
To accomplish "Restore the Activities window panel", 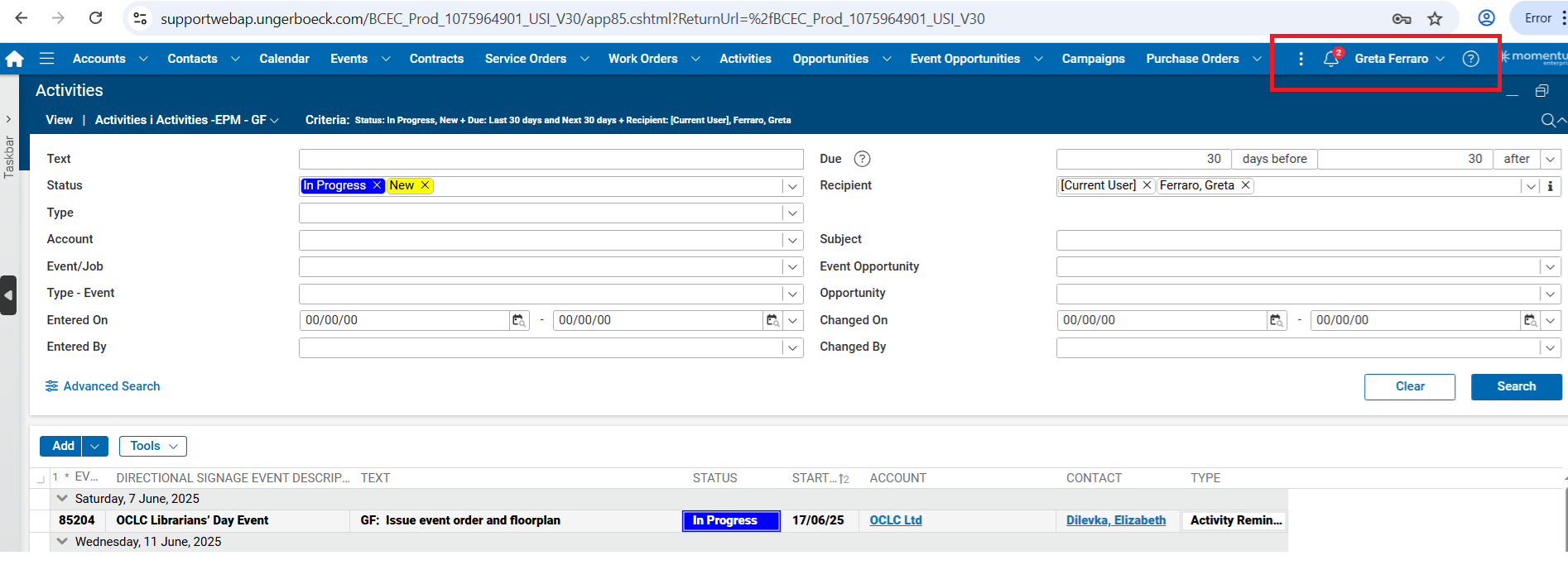I will pyautogui.click(x=1542, y=91).
